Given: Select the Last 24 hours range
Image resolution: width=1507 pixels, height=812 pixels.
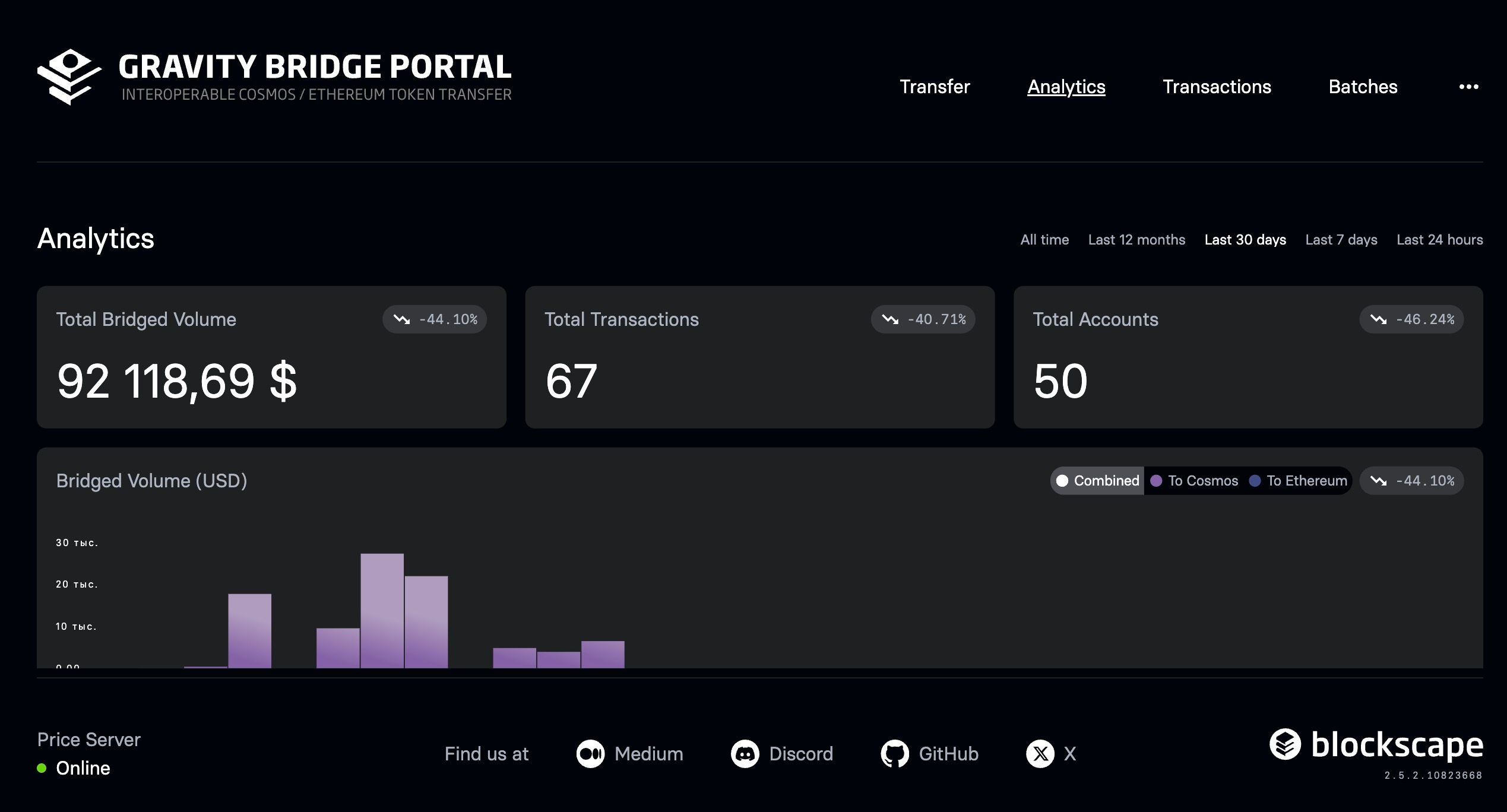Looking at the screenshot, I should pyautogui.click(x=1439, y=240).
